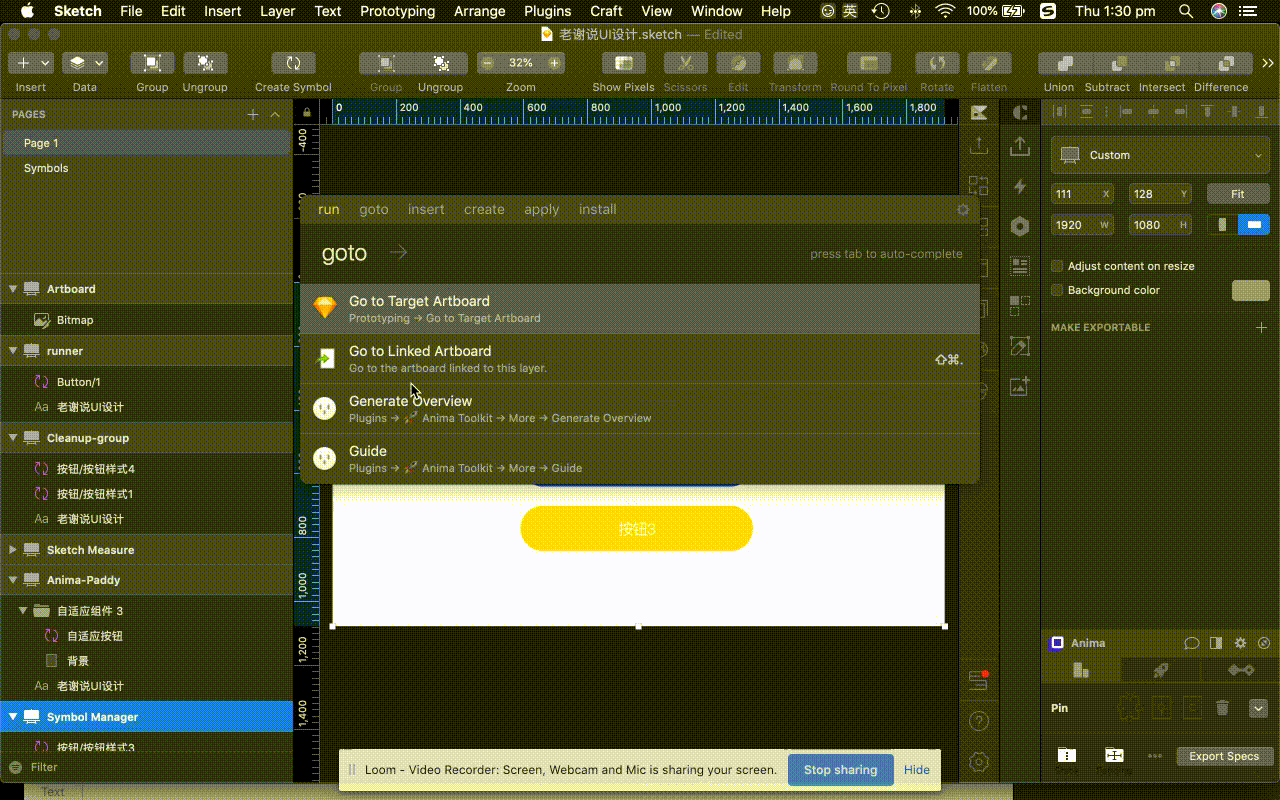This screenshot has height=800, width=1280.
Task: Switch to the install tab in Runner
Action: [x=598, y=210]
